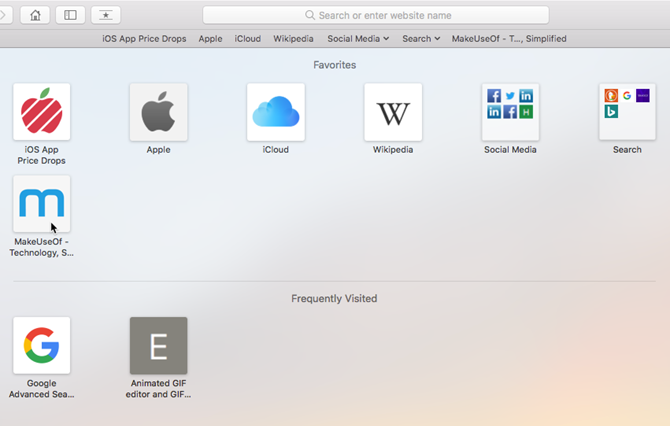Image resolution: width=670 pixels, height=426 pixels.
Task: Click the Home toolbar button
Action: [36, 15]
